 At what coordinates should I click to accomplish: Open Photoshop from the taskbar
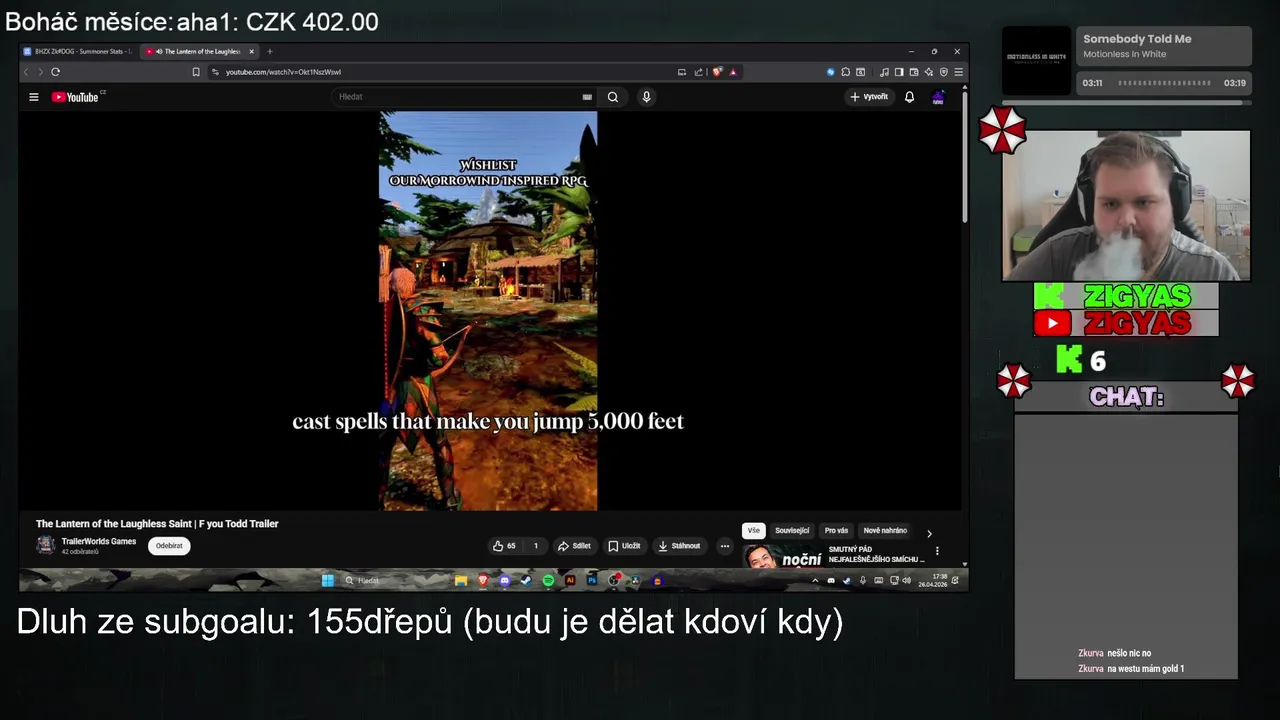(592, 580)
